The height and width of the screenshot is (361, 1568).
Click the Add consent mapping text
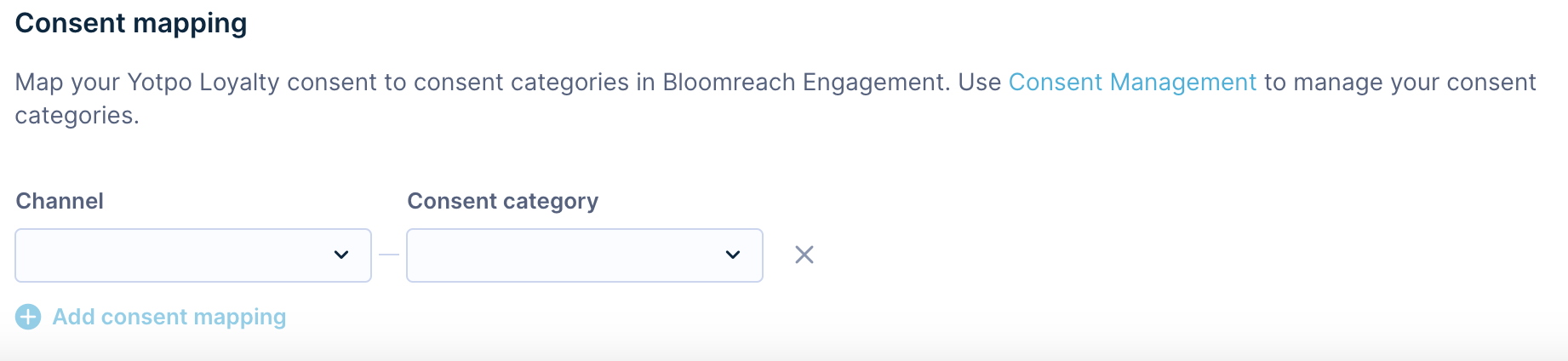point(169,318)
